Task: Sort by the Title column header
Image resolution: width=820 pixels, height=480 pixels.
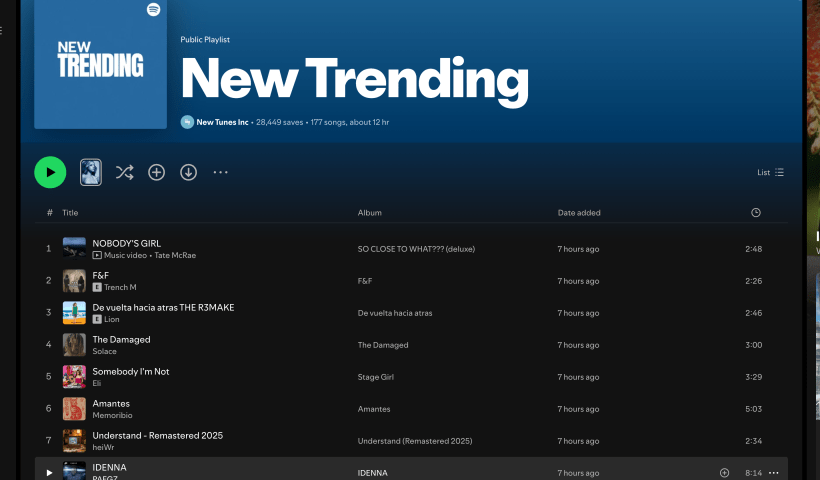Action: pos(70,212)
